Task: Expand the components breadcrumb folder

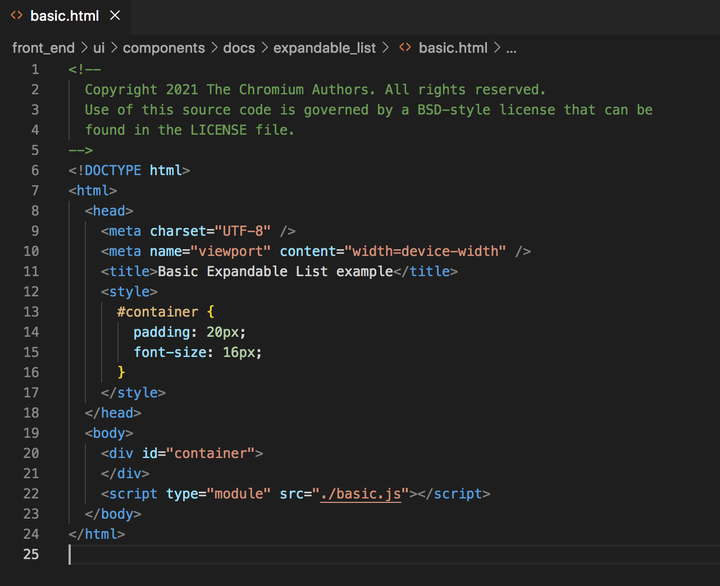Action: [163, 48]
